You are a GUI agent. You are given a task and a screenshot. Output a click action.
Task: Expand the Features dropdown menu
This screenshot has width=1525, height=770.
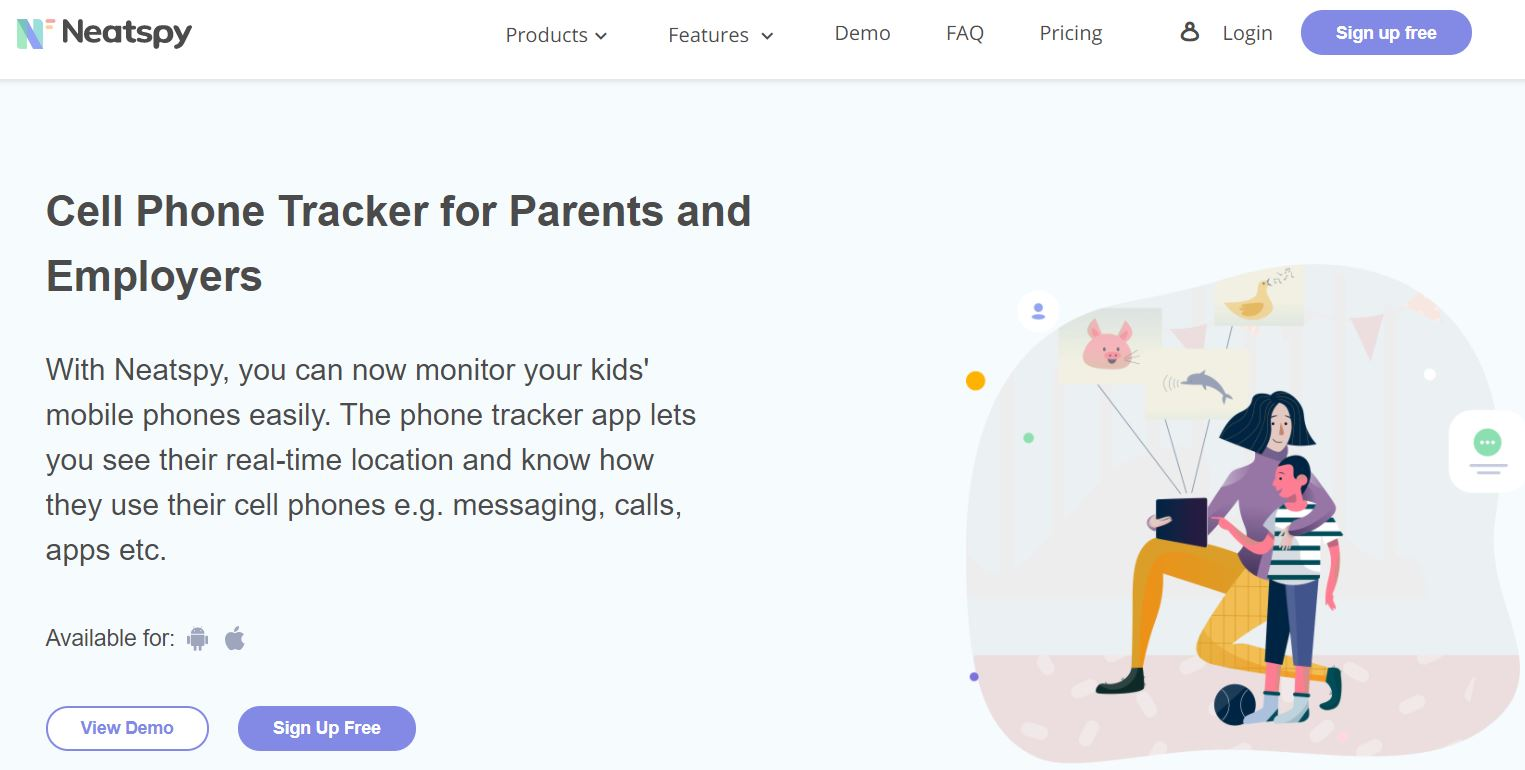click(x=708, y=35)
